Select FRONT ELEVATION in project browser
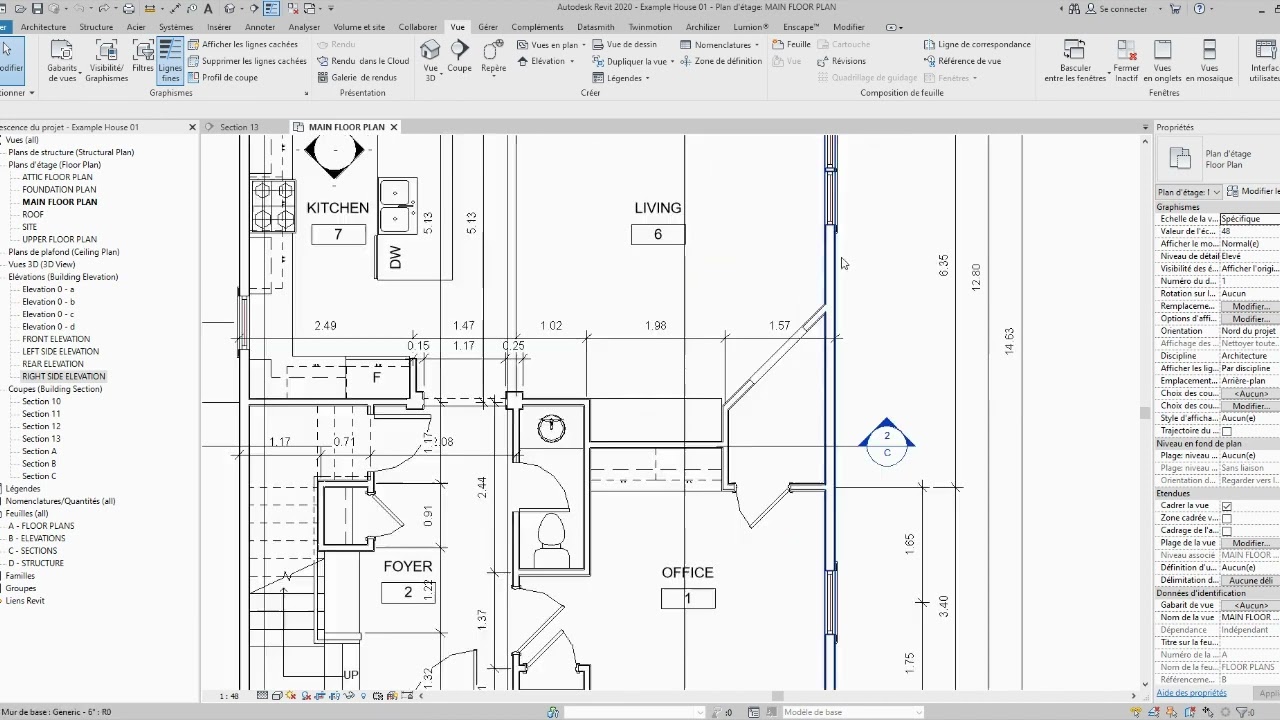 (56, 339)
